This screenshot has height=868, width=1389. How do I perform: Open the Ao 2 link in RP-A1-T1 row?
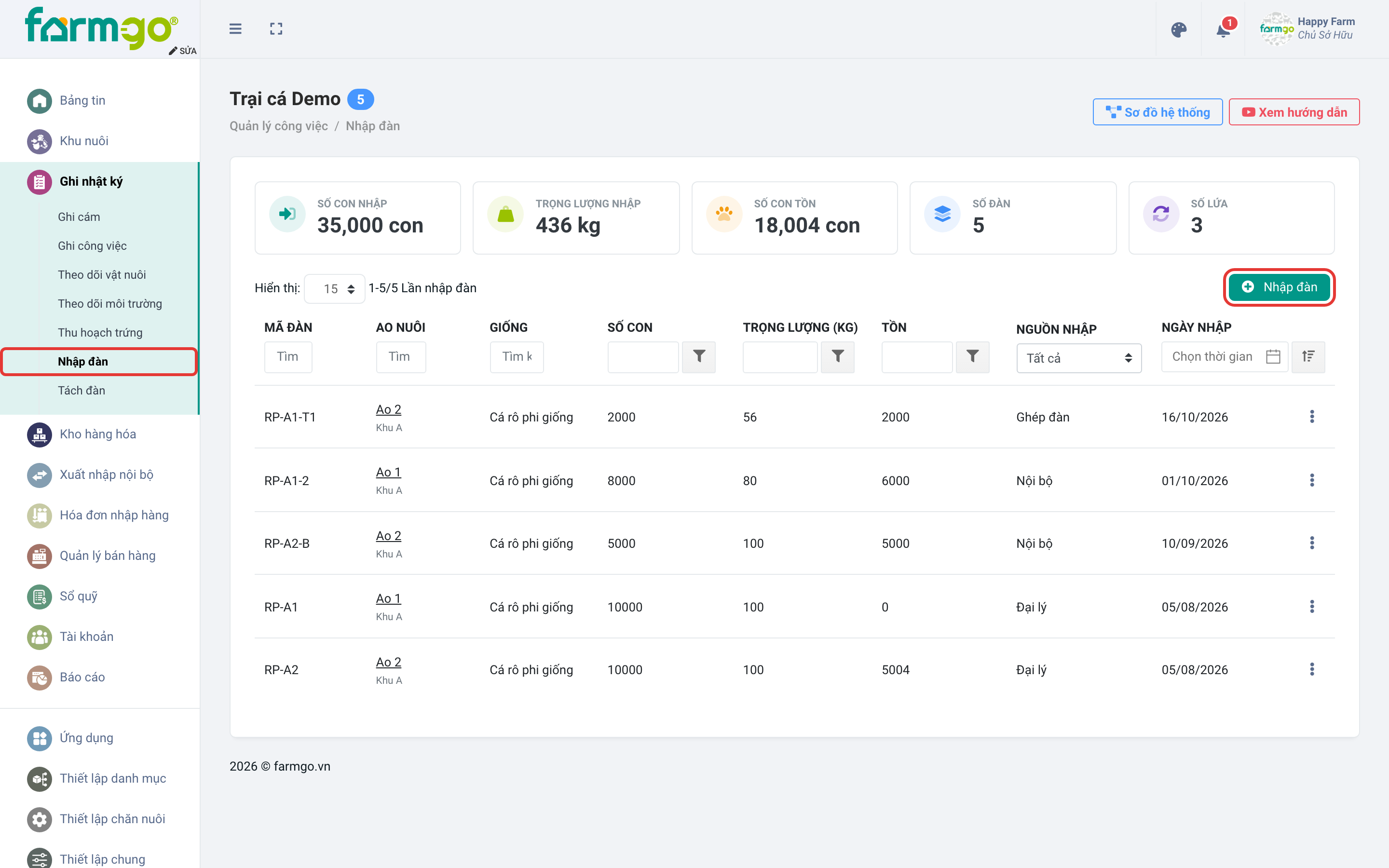[x=388, y=409]
